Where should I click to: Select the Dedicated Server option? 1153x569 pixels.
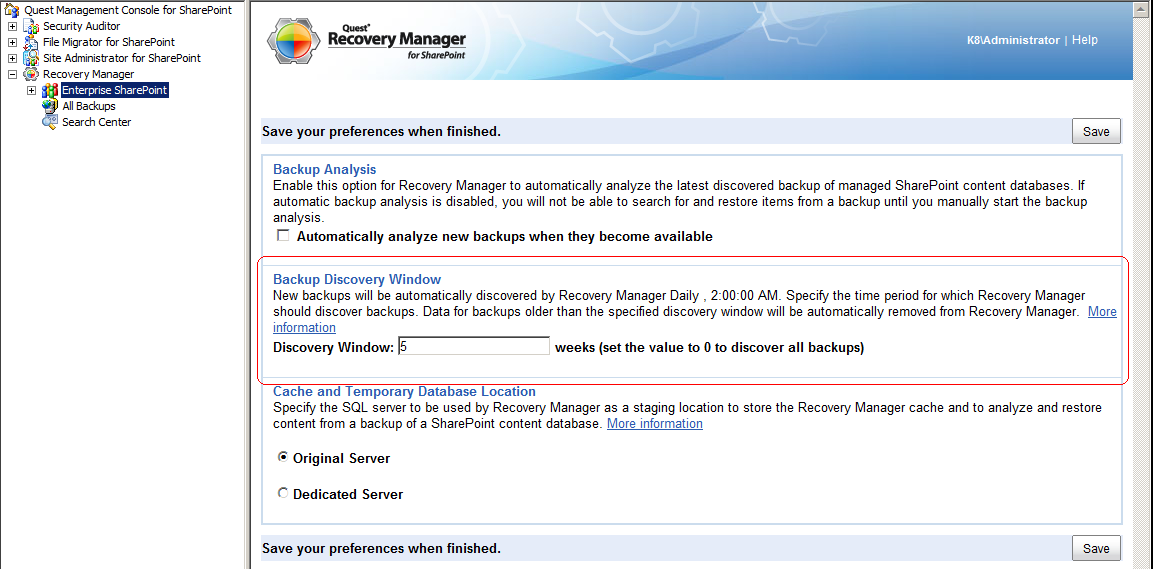[x=283, y=494]
